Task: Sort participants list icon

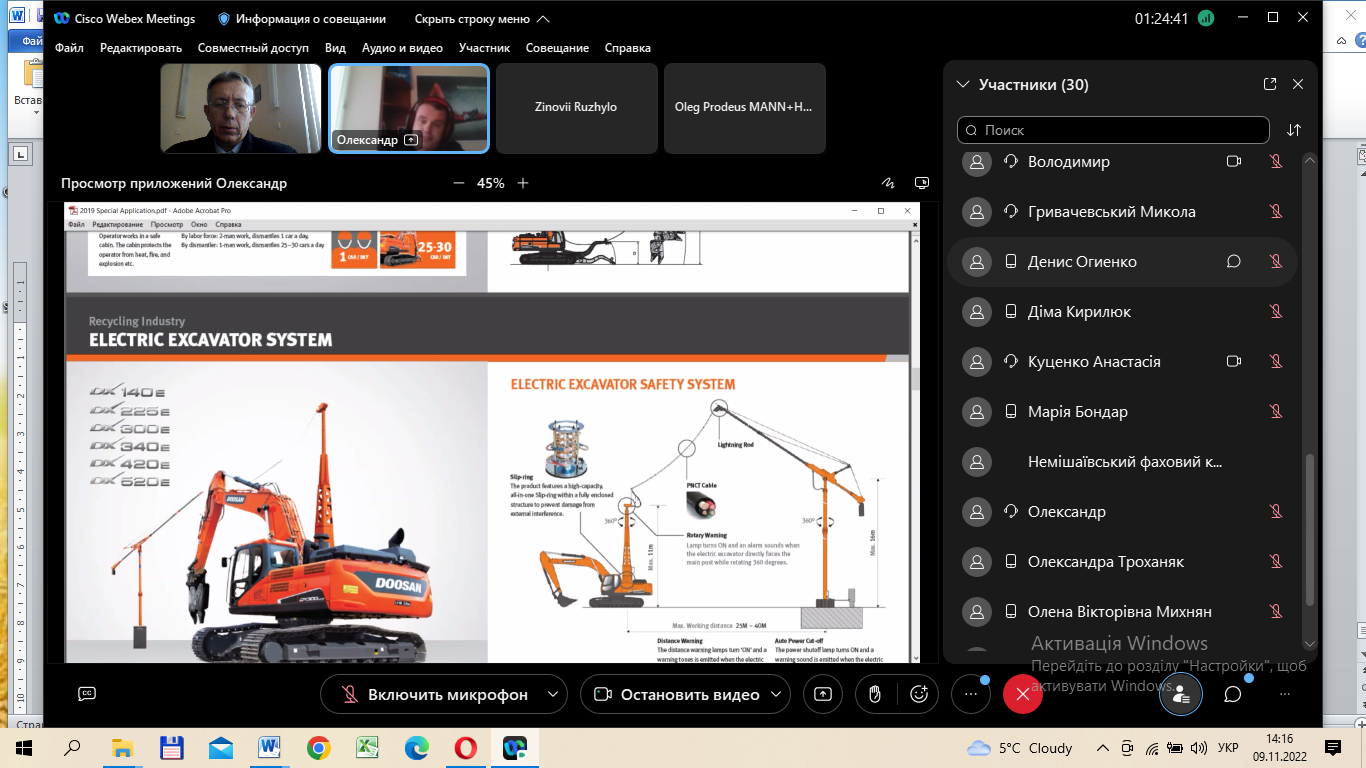Action: tap(1294, 130)
